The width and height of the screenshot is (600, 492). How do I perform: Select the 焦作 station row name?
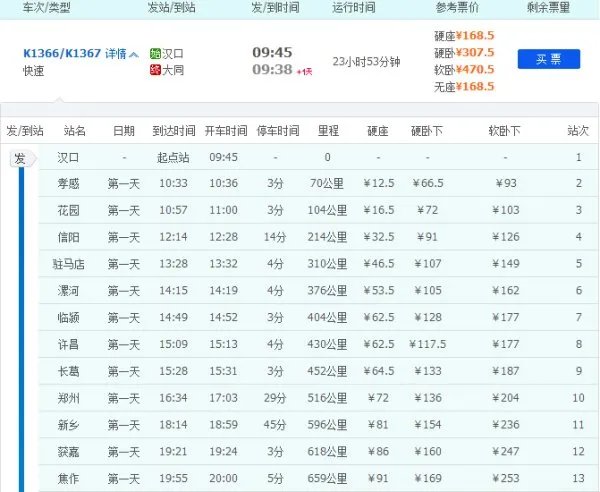(x=68, y=479)
